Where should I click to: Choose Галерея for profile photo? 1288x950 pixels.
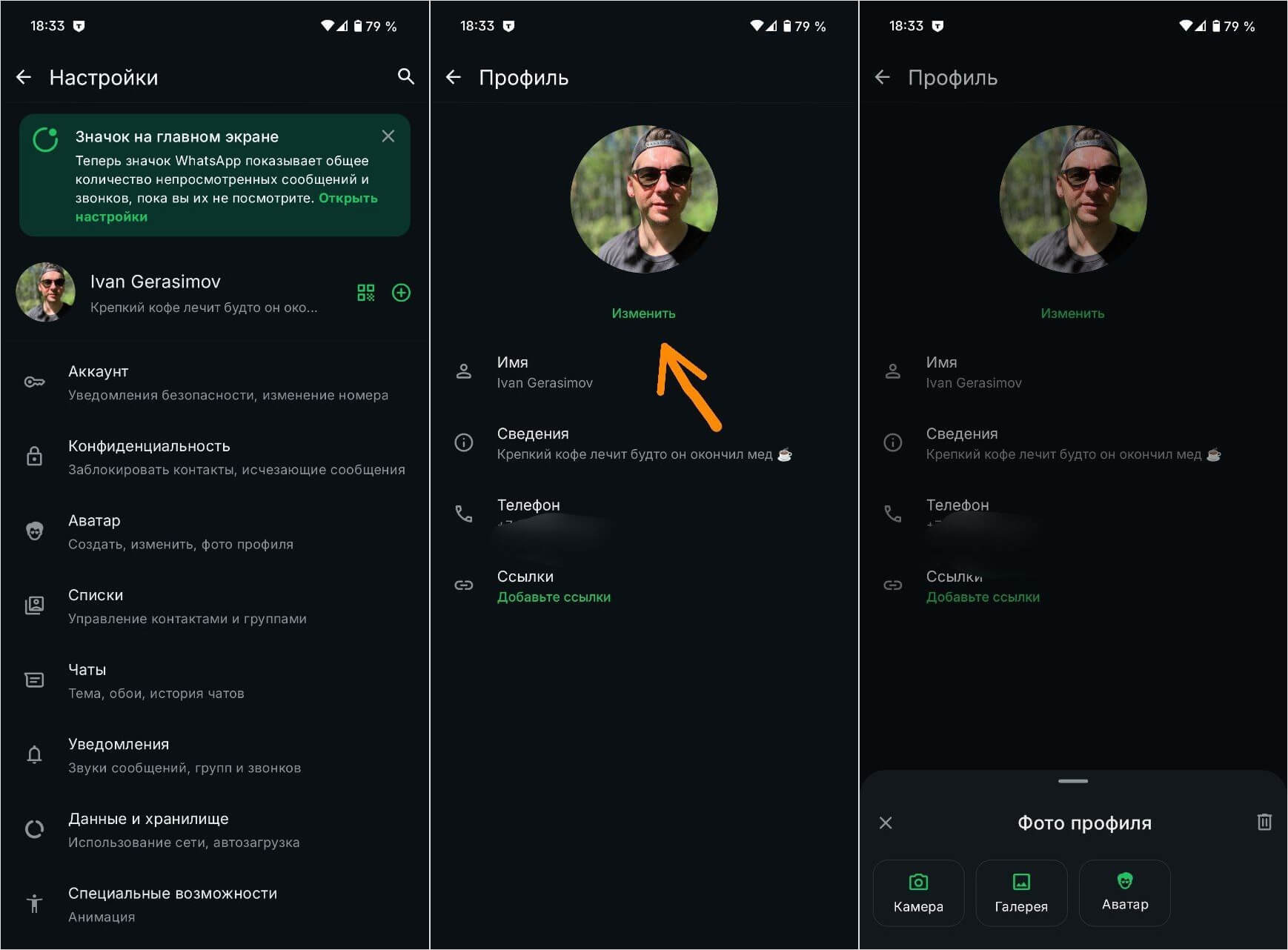(1021, 893)
